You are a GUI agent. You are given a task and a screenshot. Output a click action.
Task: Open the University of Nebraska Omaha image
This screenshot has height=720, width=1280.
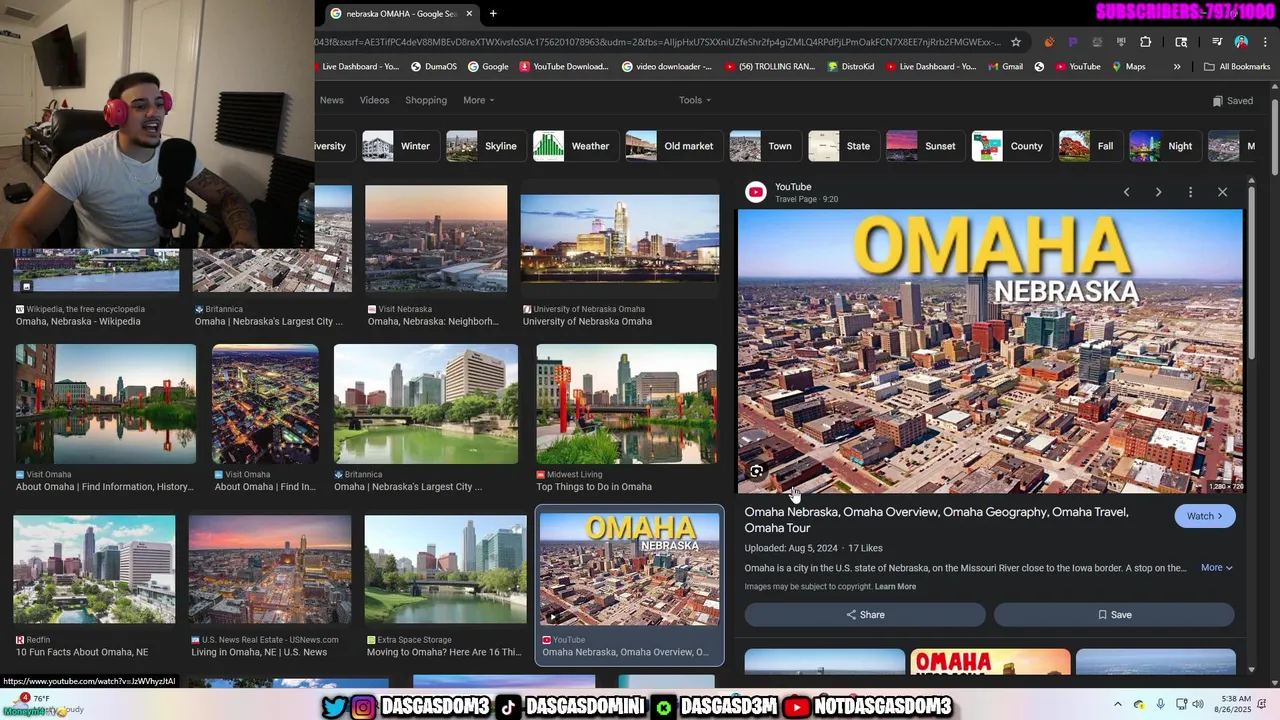tap(620, 238)
